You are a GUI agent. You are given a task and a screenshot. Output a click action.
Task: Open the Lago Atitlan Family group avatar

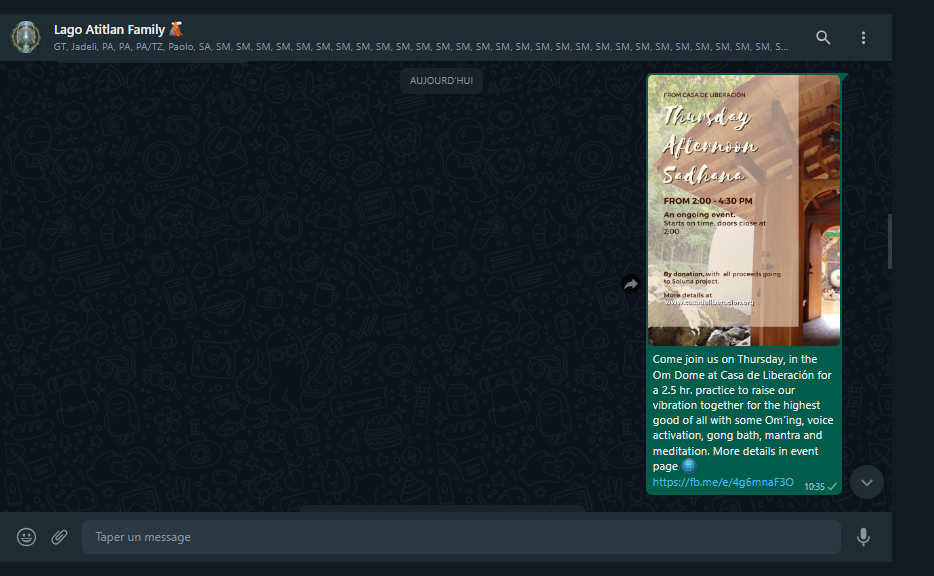coord(26,37)
